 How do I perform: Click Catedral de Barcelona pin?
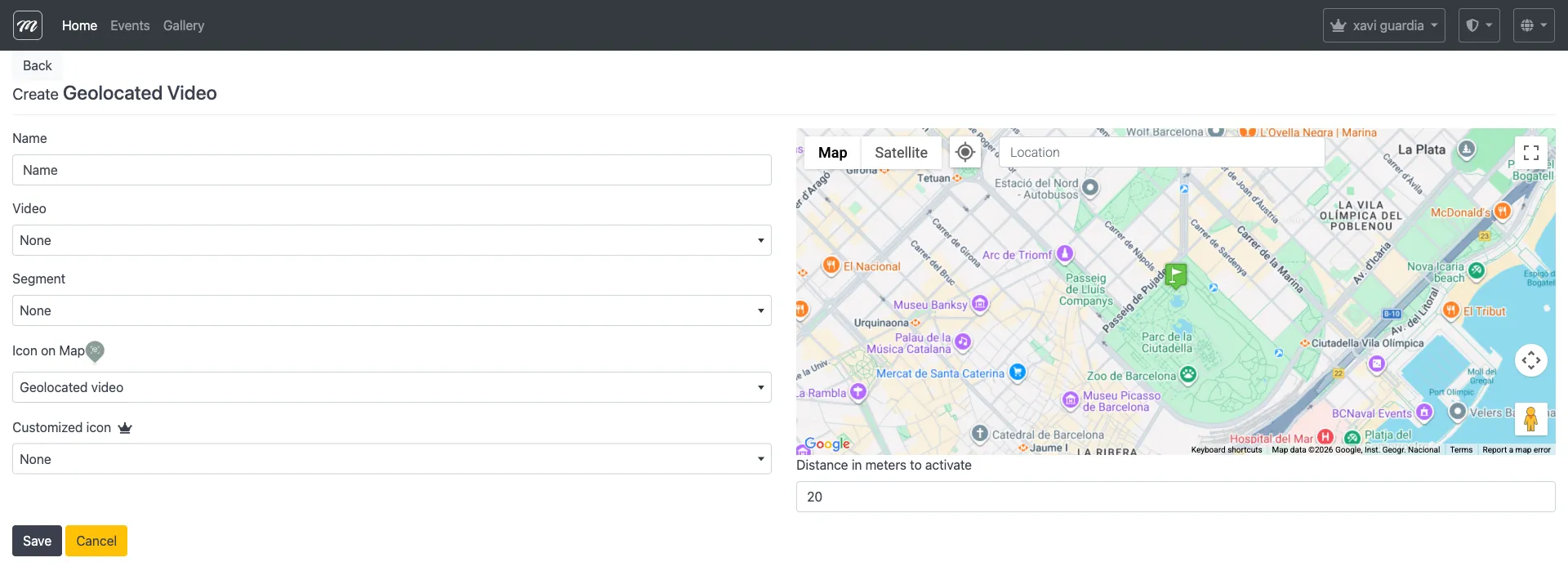point(980,434)
